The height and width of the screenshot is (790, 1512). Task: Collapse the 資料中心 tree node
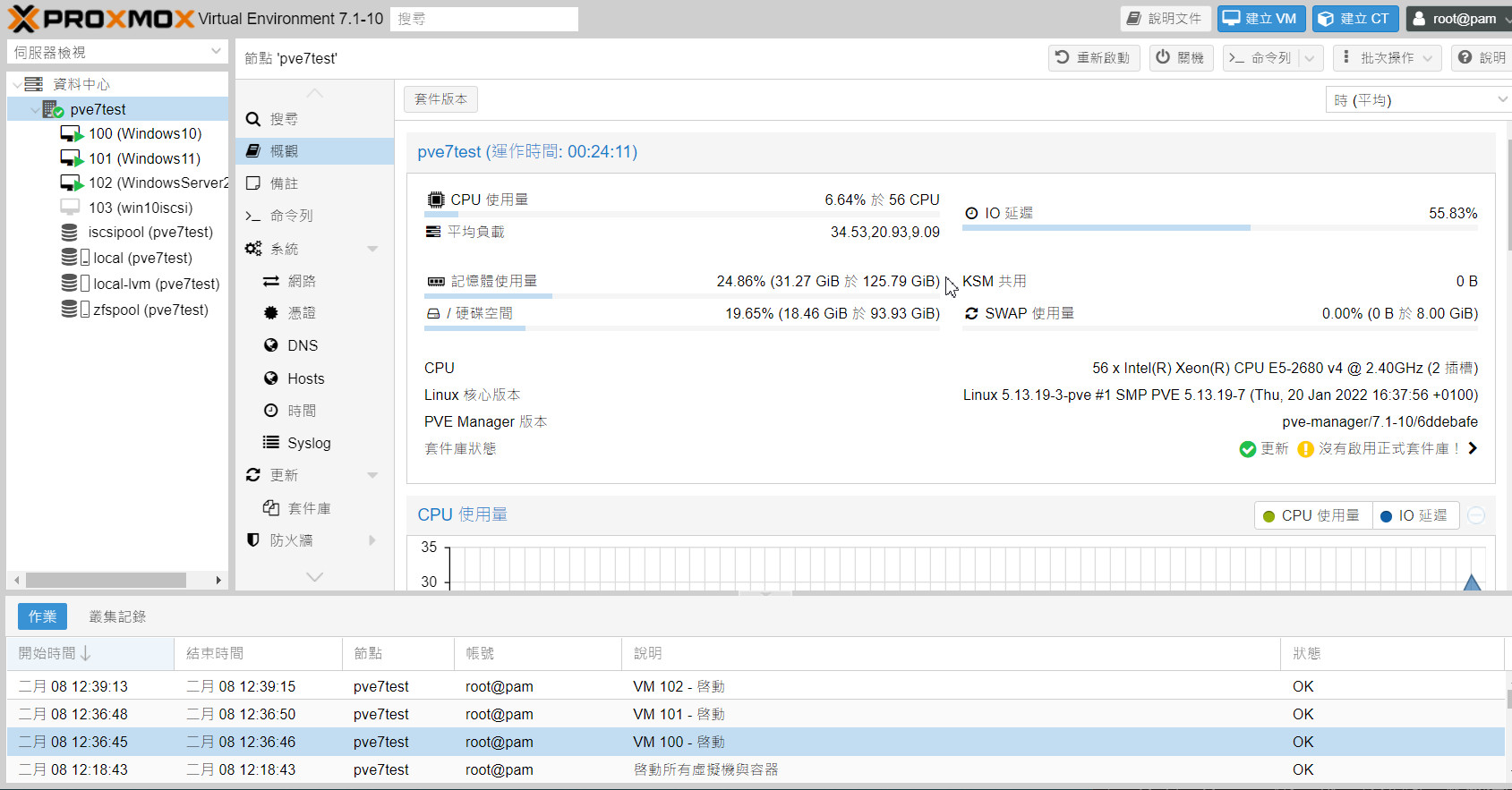click(x=17, y=84)
